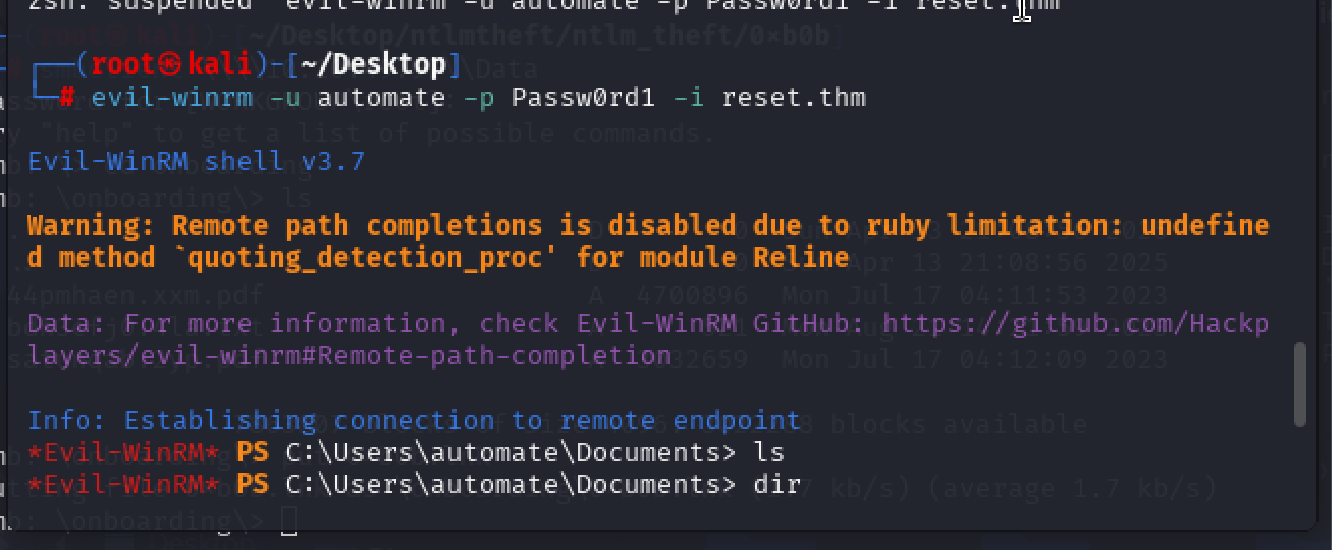Click the terminal's vertical scrollbar handle
The width and height of the screenshot is (1332, 550).
pyautogui.click(x=1300, y=385)
